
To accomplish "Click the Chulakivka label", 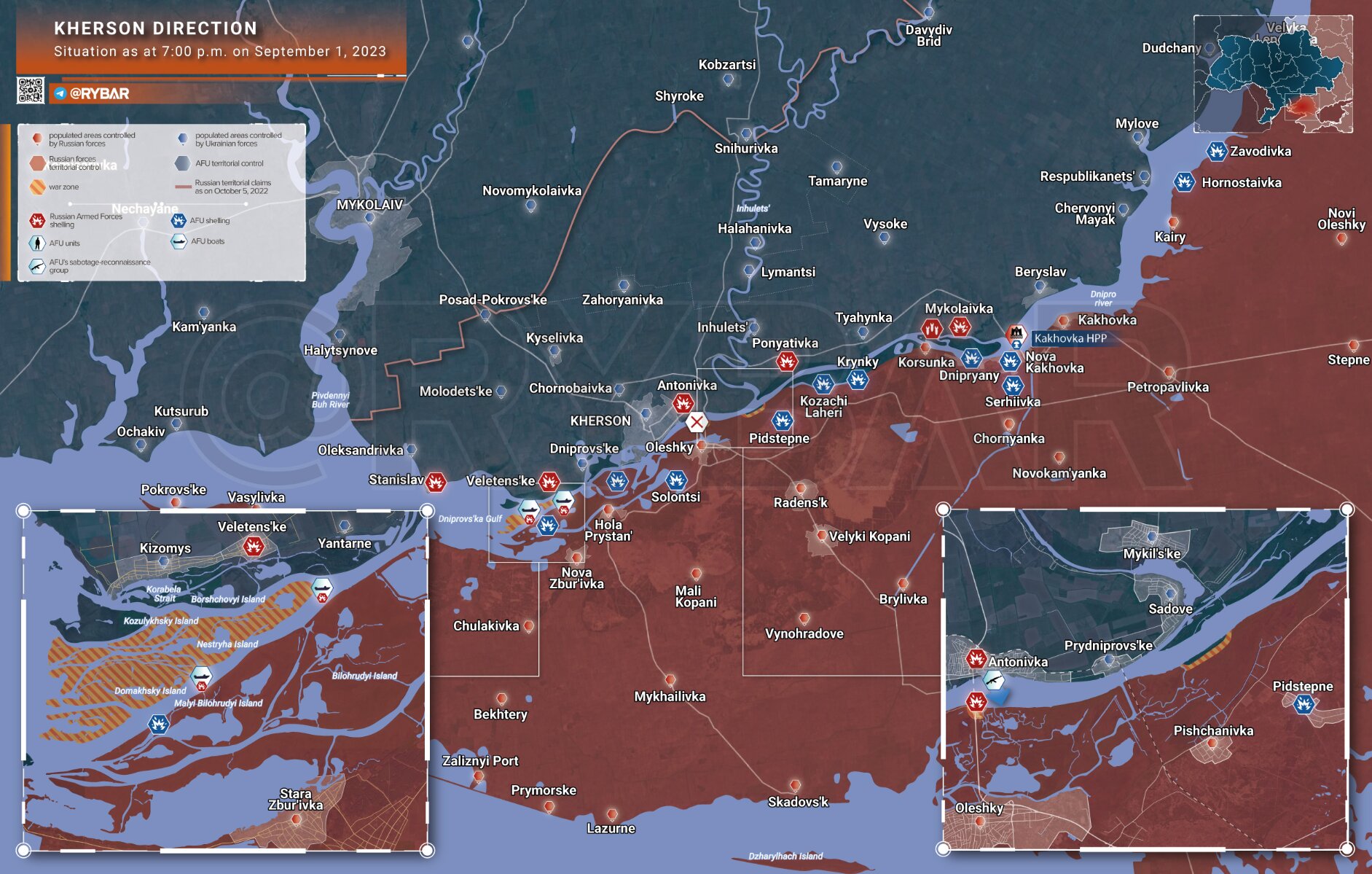I will tap(486, 626).
